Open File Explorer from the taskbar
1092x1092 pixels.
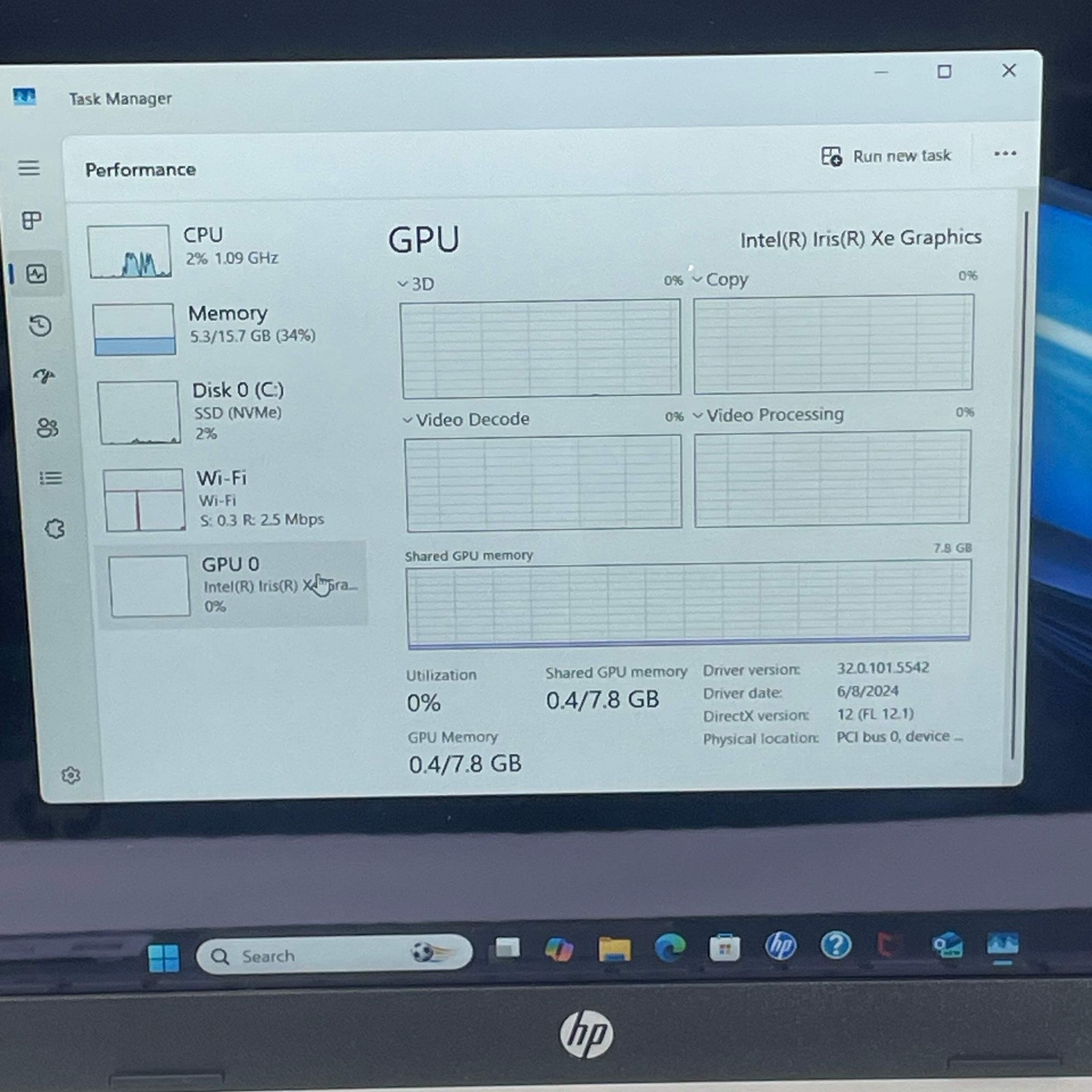(x=614, y=949)
